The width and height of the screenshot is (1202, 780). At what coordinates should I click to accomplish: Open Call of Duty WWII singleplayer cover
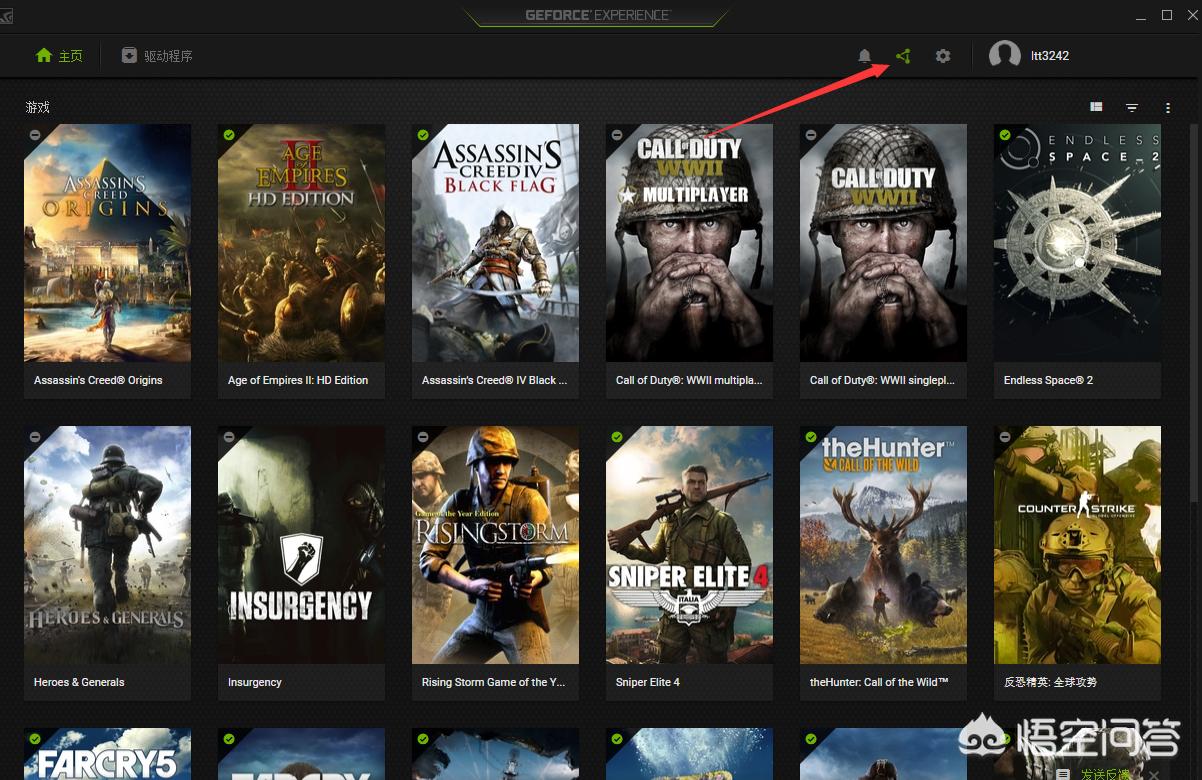(883, 243)
